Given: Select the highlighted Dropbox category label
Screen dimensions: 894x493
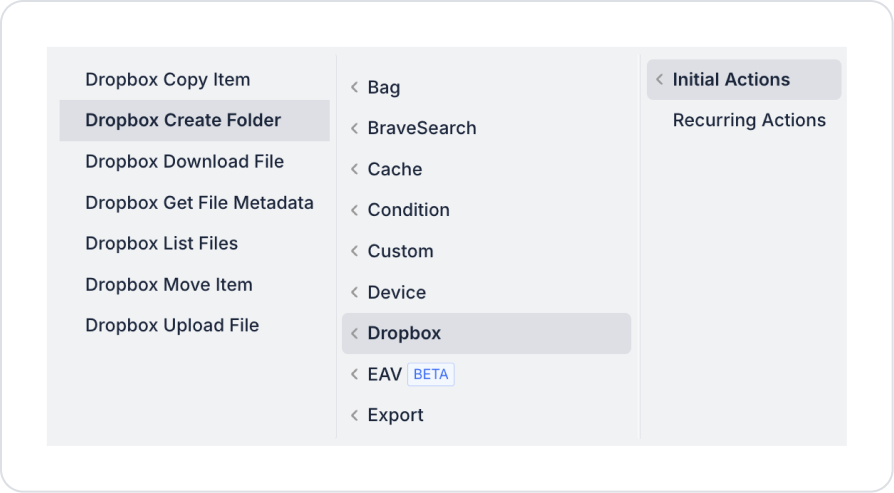Looking at the screenshot, I should coord(404,333).
